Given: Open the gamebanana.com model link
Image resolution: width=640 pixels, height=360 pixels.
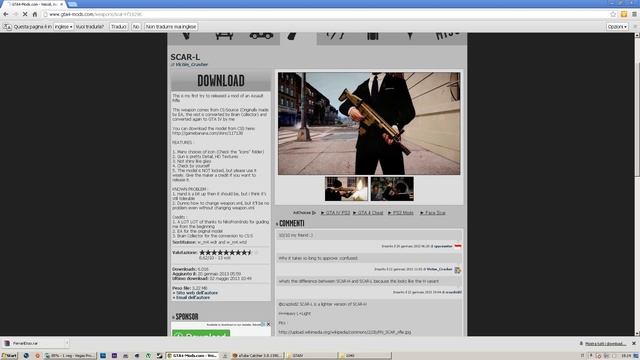Looking at the screenshot, I should click(207, 133).
